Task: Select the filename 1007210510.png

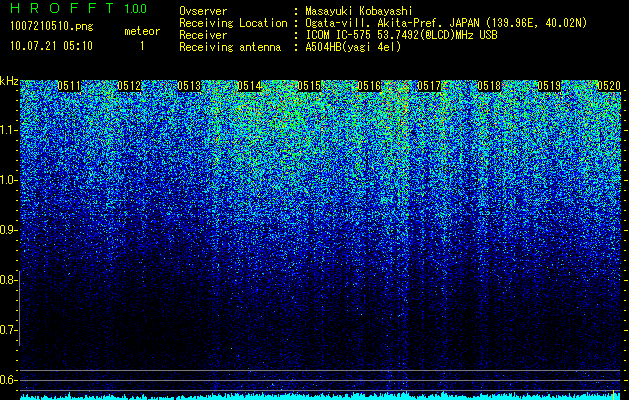Action: (x=52, y=27)
